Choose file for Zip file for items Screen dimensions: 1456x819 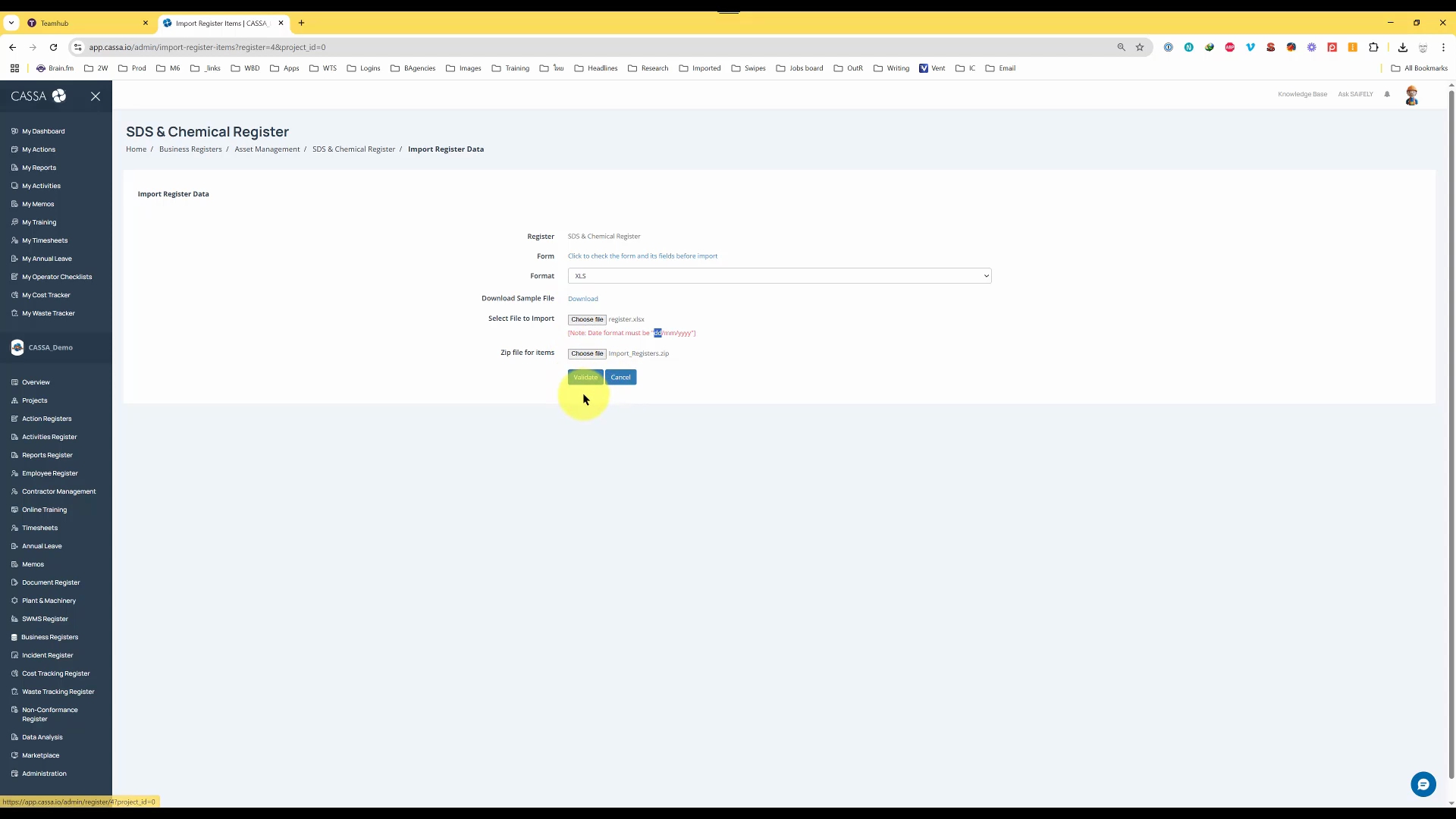click(x=587, y=353)
